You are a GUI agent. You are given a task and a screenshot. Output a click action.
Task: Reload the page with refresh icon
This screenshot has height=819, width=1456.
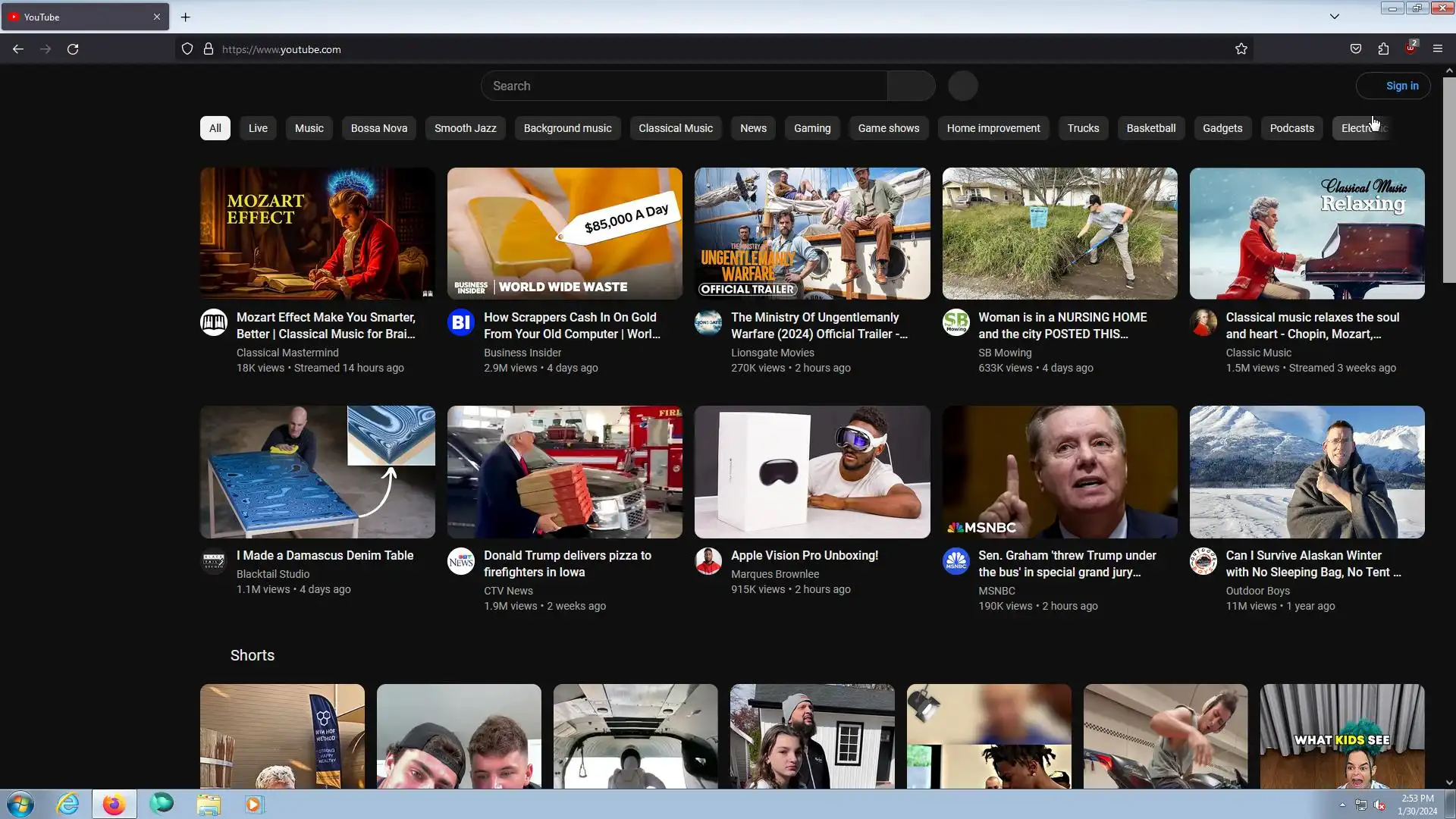pos(73,49)
